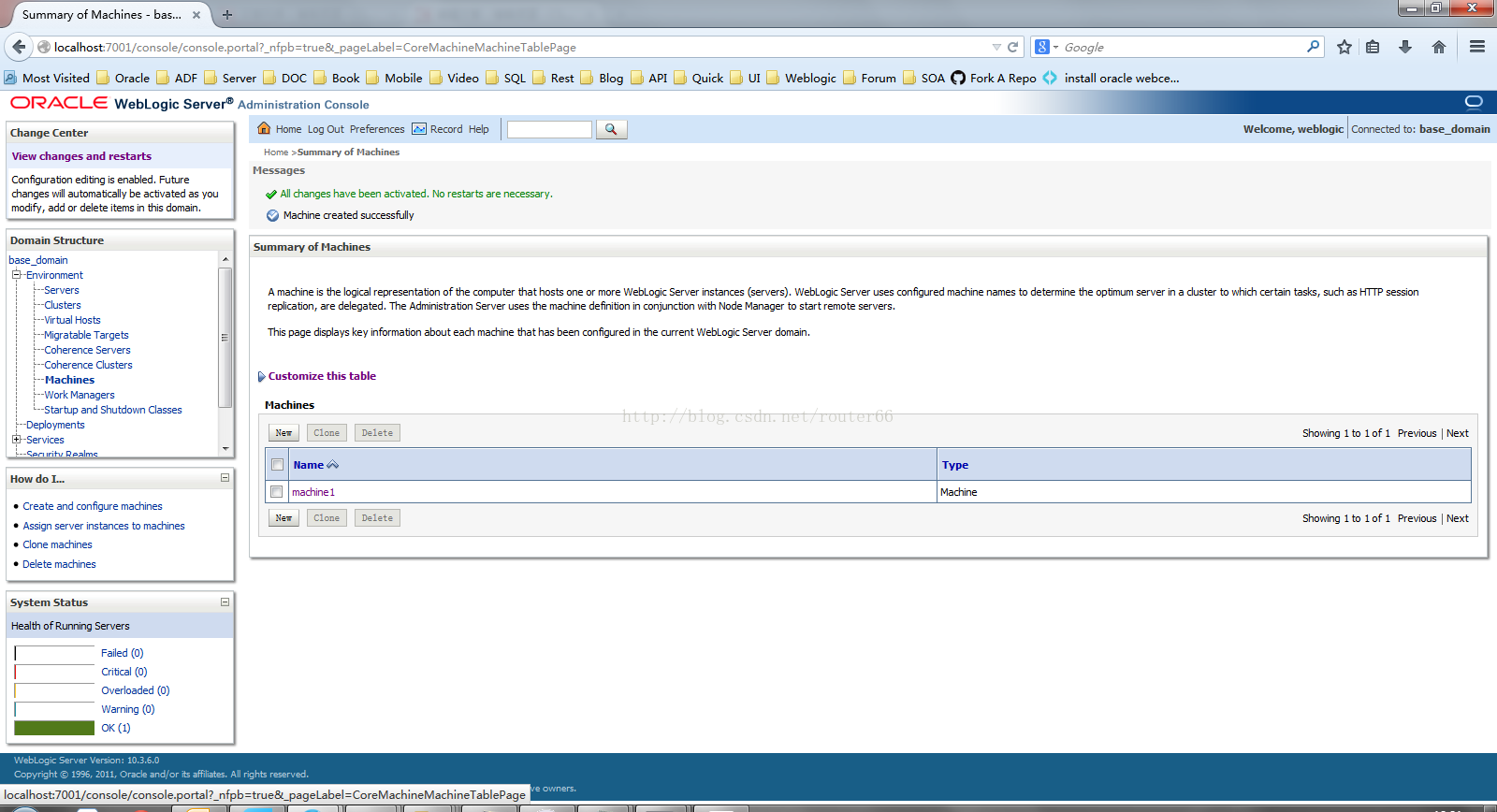Reload the page with the refresh icon
Viewport: 1497px width, 812px height.
coord(1012,47)
